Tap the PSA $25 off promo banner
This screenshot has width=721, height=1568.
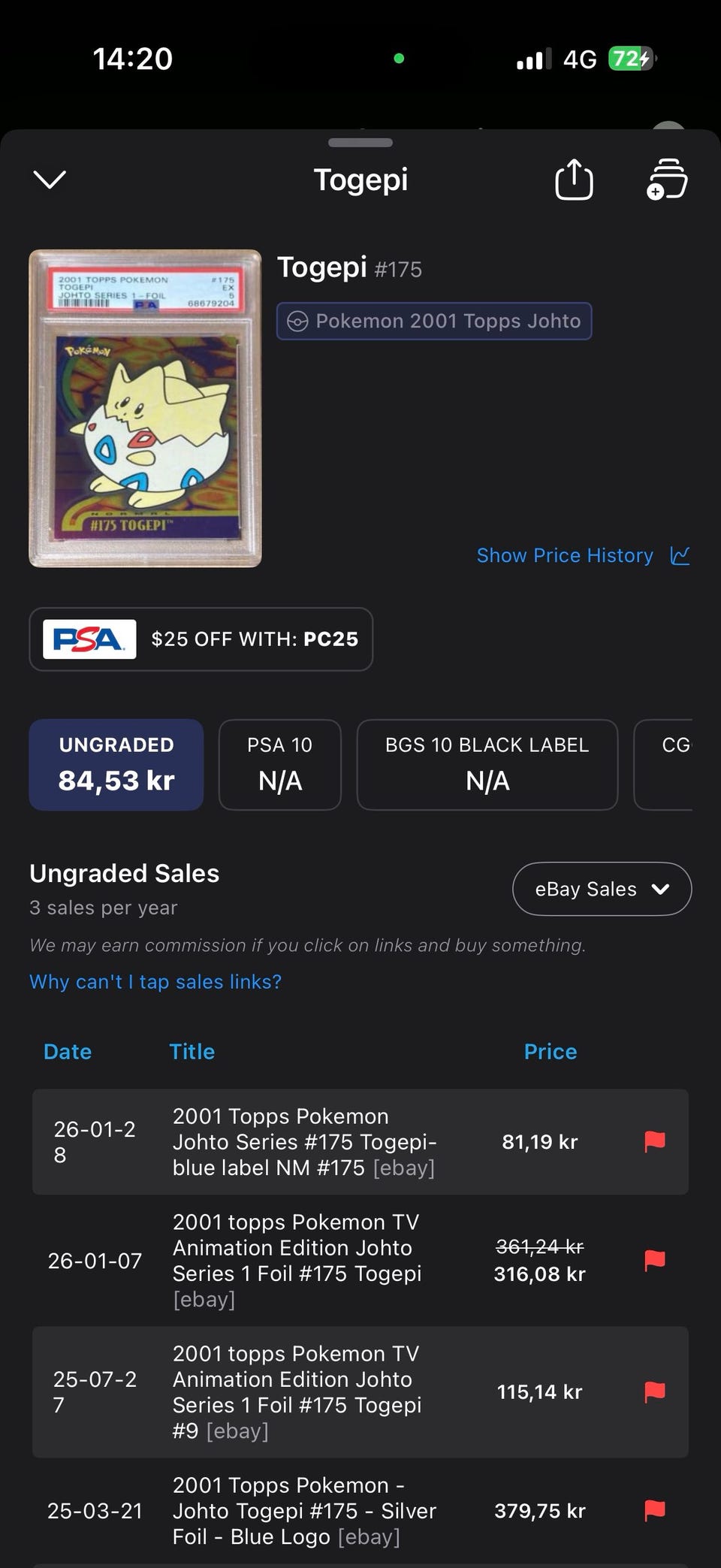click(201, 639)
